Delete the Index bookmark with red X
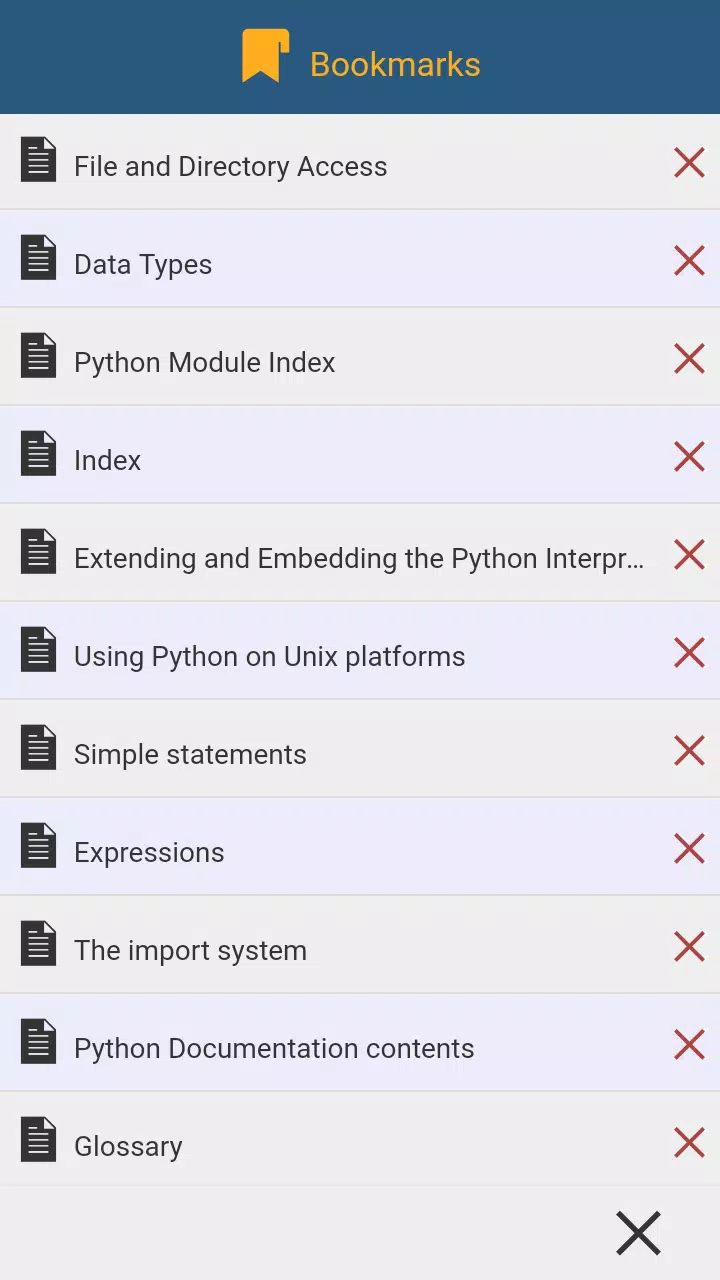The height and width of the screenshot is (1280, 720). (x=689, y=456)
